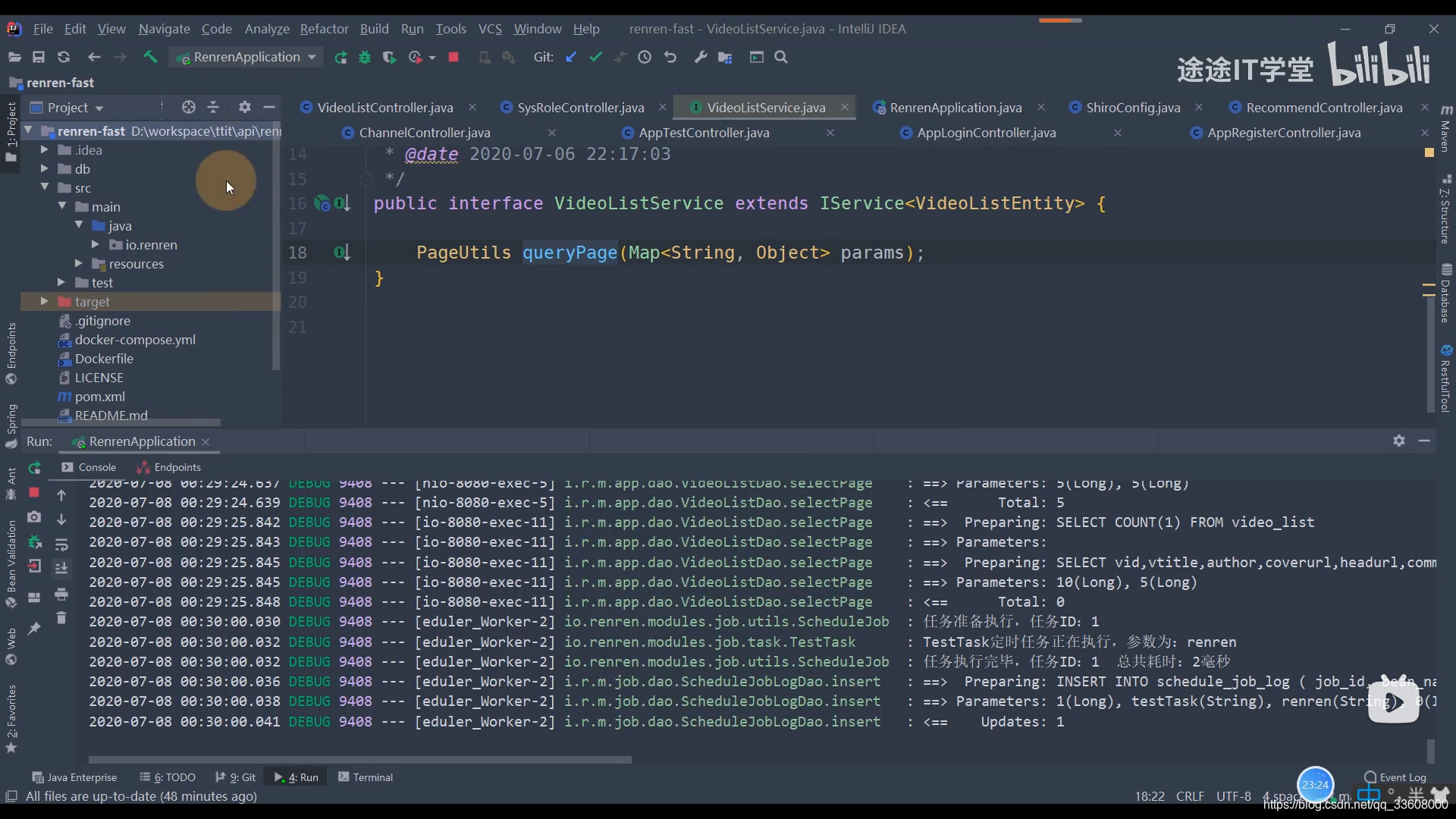1456x819 pixels.
Task: Switch to ShiroConfig.java tab
Action: tap(1132, 108)
